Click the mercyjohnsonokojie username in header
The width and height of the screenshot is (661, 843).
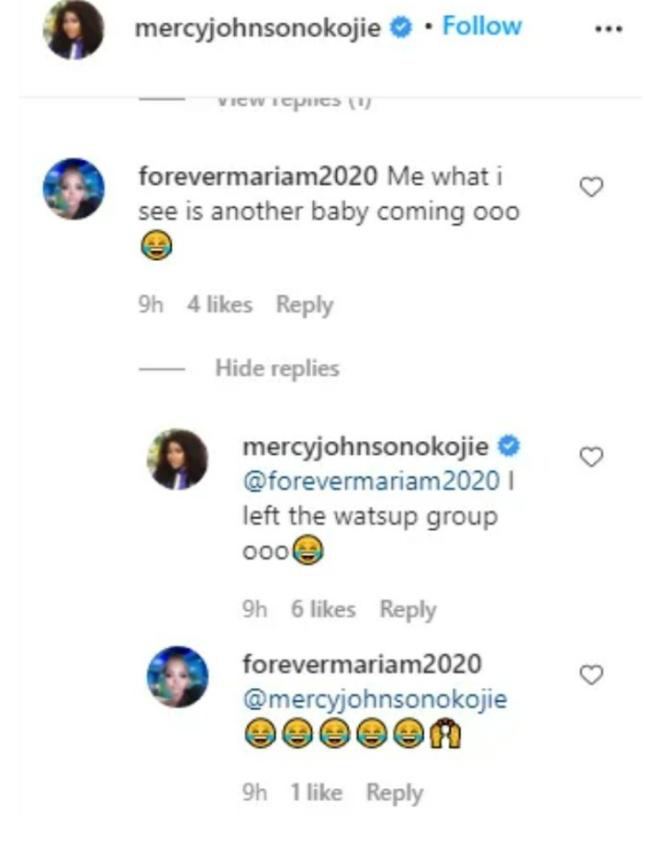coord(258,27)
